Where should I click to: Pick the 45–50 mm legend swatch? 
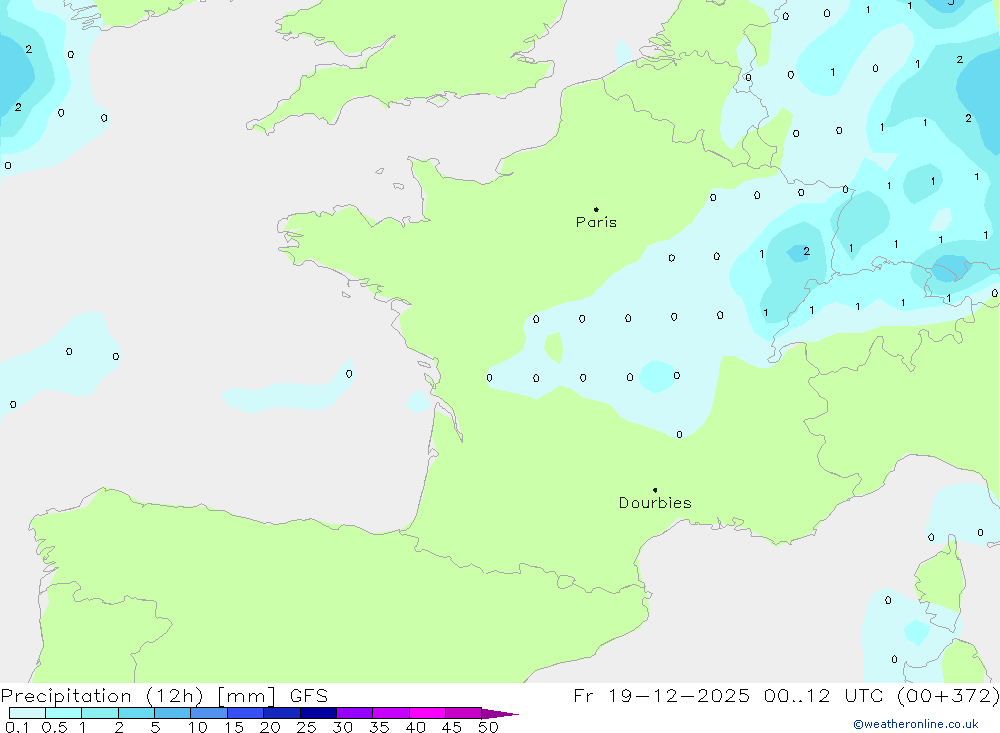pyautogui.click(x=464, y=713)
